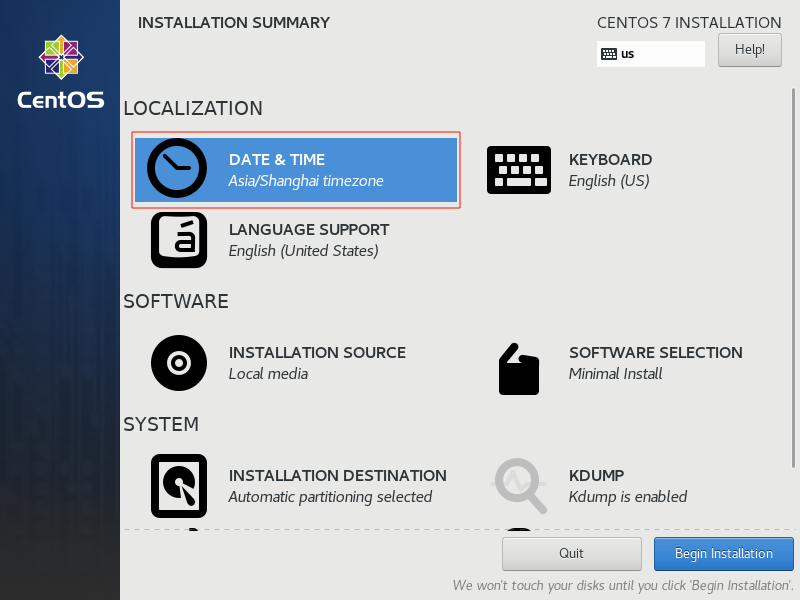Click the us keyboard layout field
The width and height of the screenshot is (800, 600).
point(651,54)
